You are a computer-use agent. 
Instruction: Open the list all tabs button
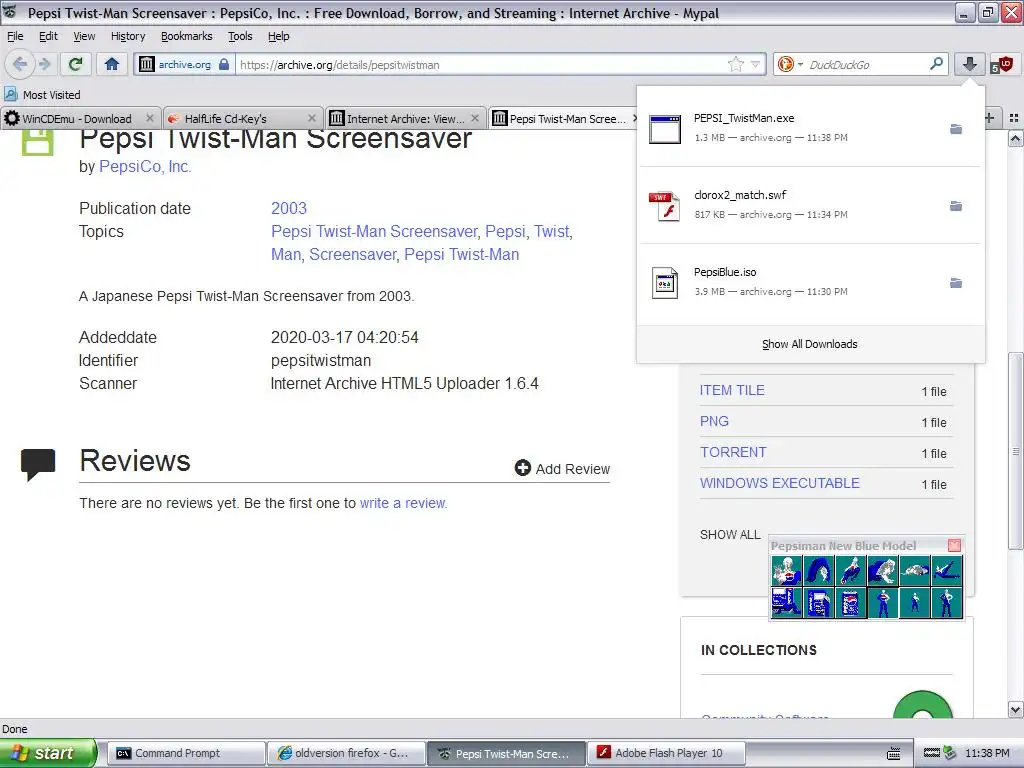coord(1014,118)
